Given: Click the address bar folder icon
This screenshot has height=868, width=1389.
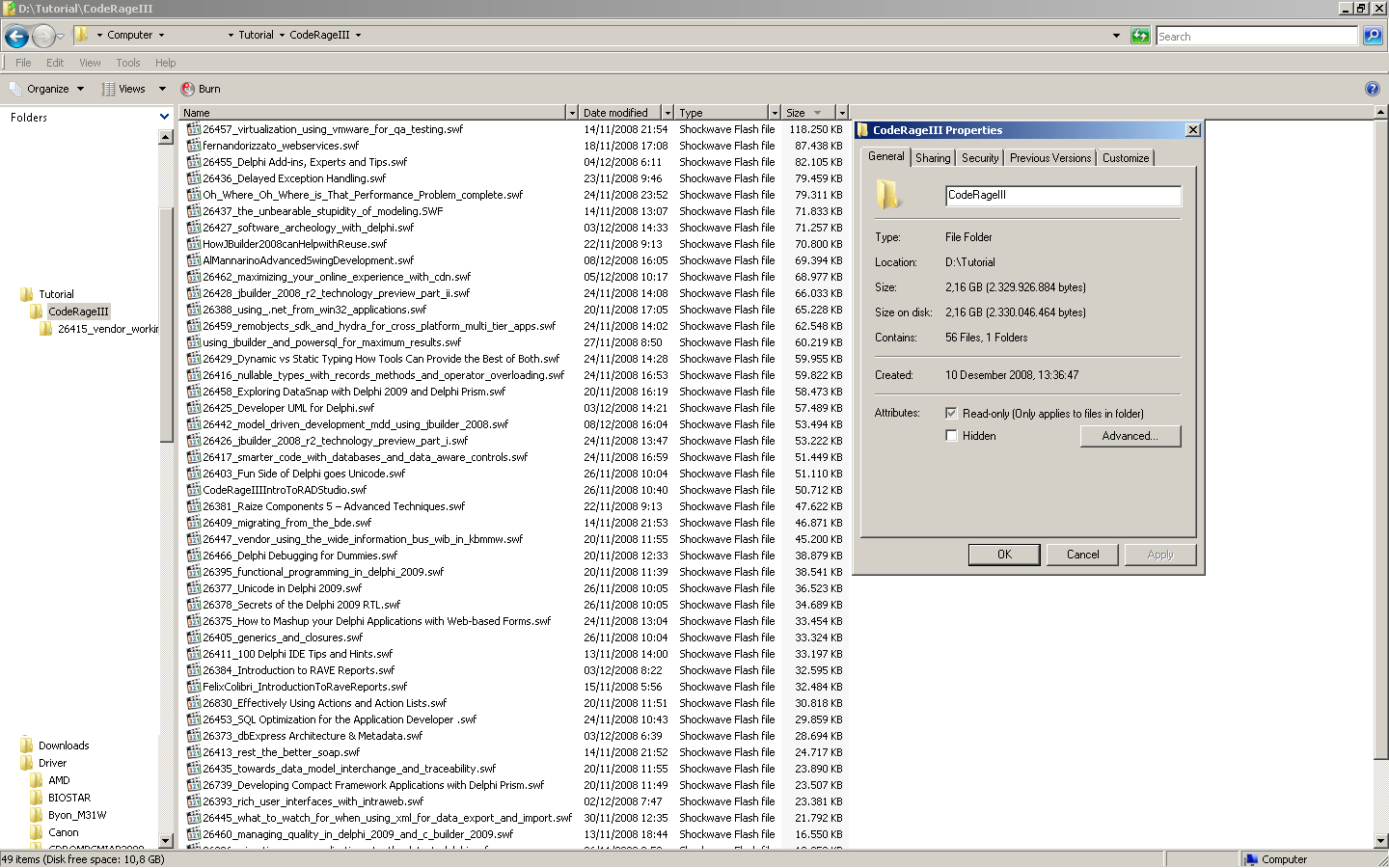Looking at the screenshot, I should pyautogui.click(x=82, y=35).
